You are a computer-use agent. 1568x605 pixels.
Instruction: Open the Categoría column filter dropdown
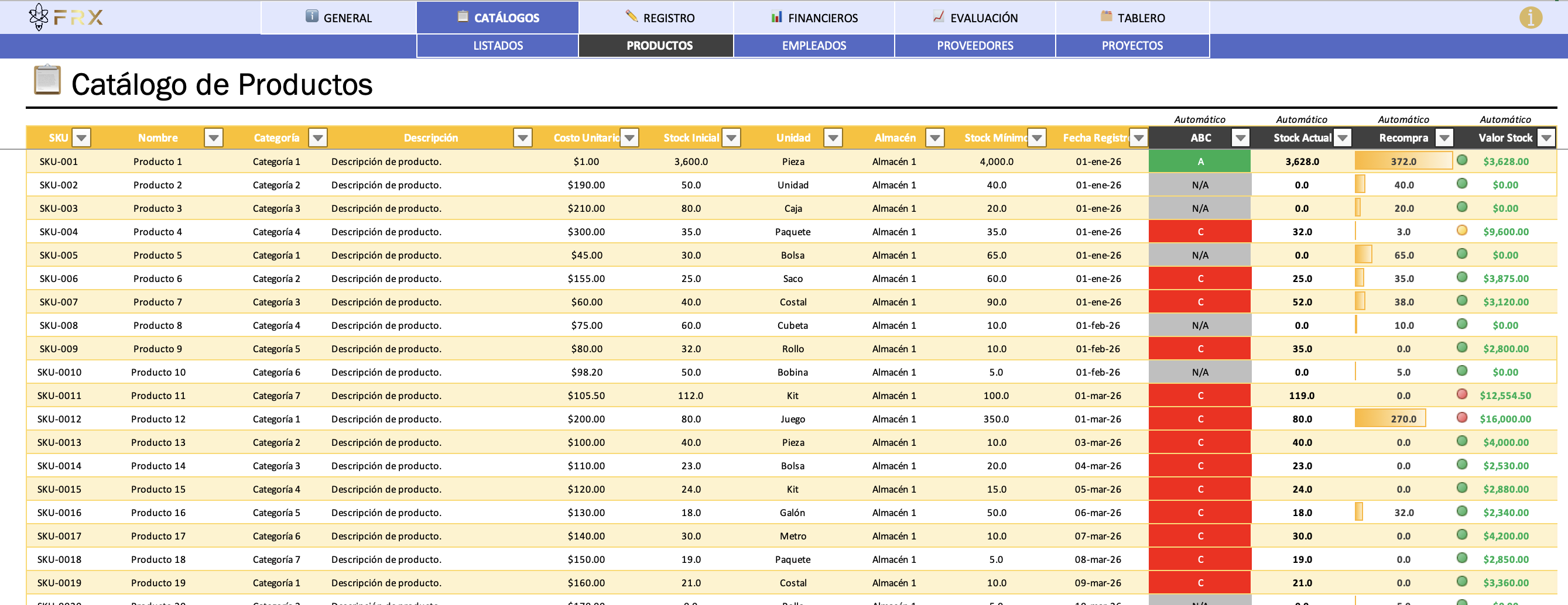click(317, 138)
